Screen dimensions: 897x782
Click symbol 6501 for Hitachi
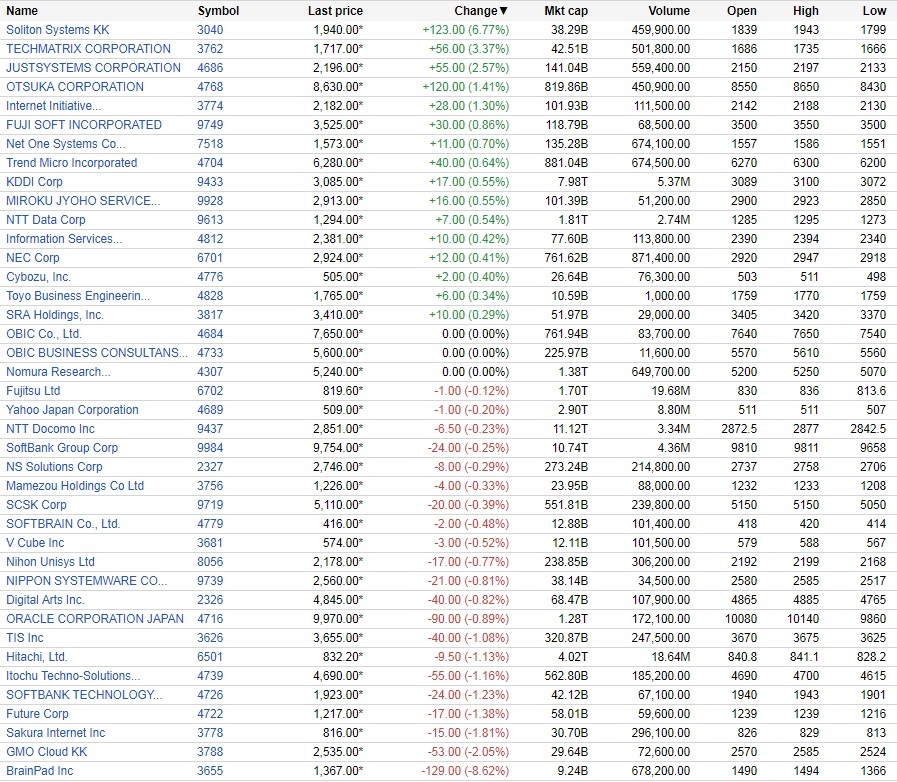(x=210, y=657)
